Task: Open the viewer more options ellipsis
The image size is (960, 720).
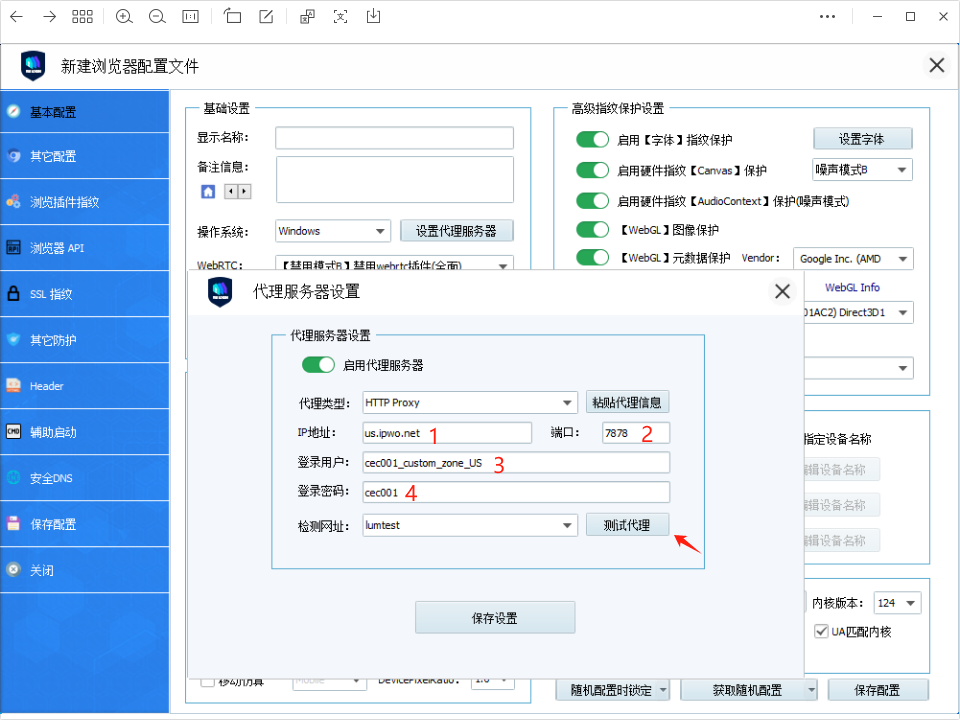Action: point(828,17)
